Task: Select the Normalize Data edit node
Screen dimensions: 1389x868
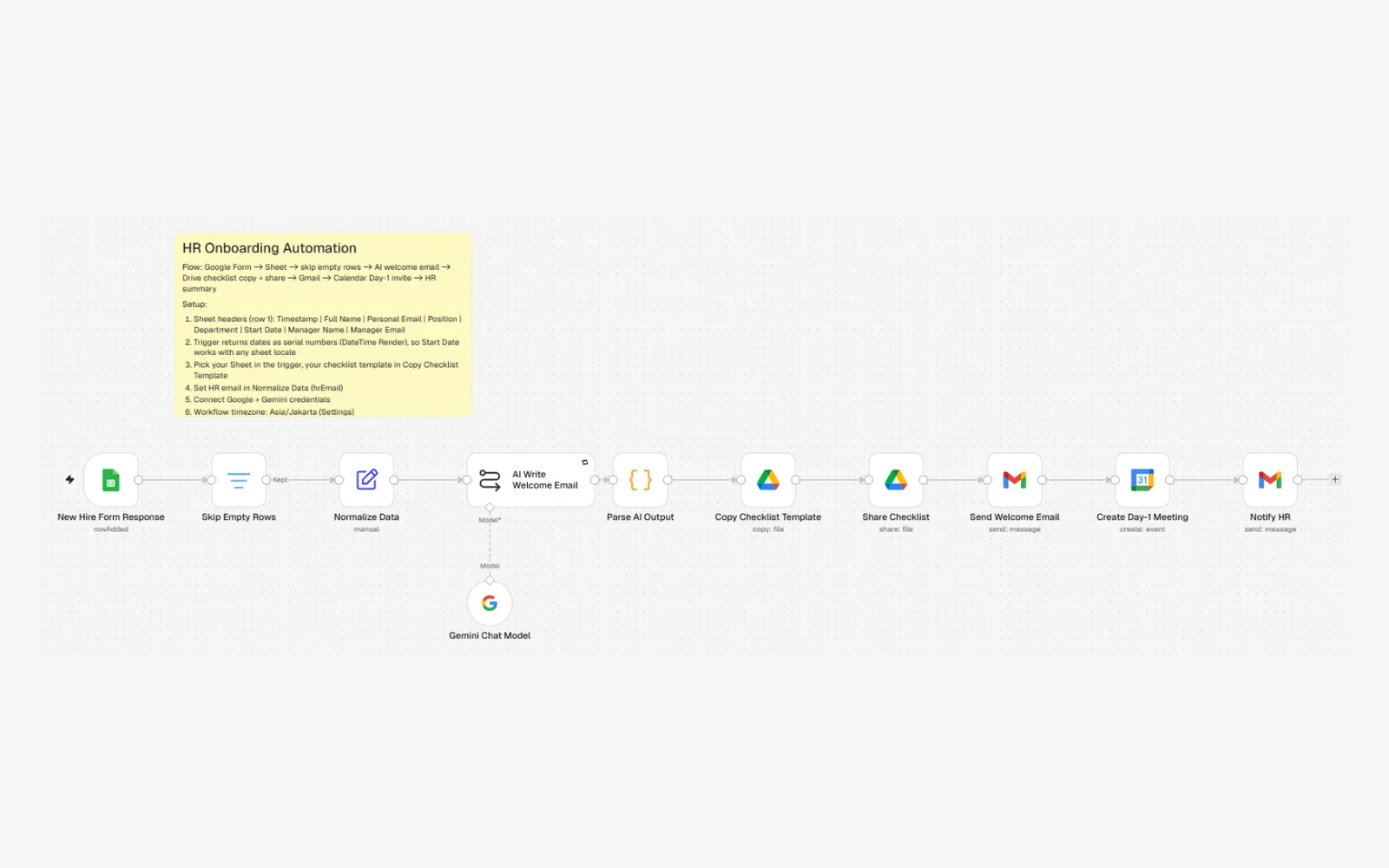Action: click(366, 480)
